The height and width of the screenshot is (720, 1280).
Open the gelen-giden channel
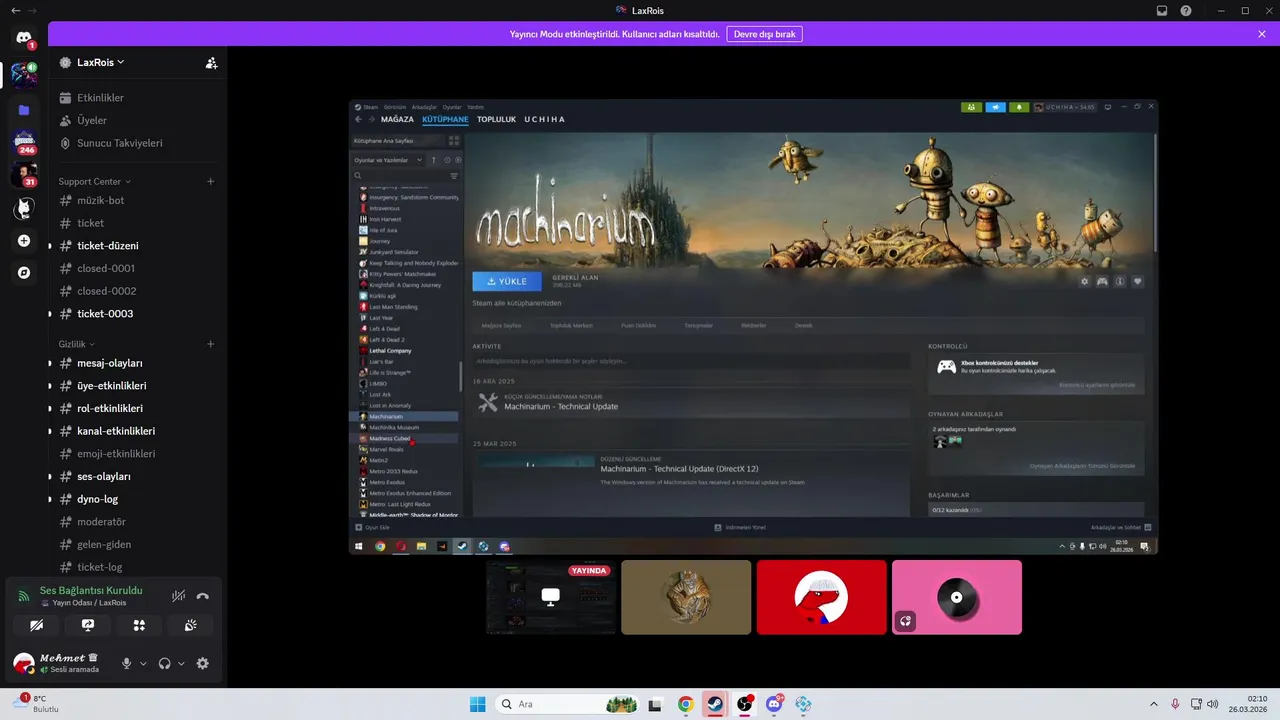pyautogui.click(x=137, y=544)
